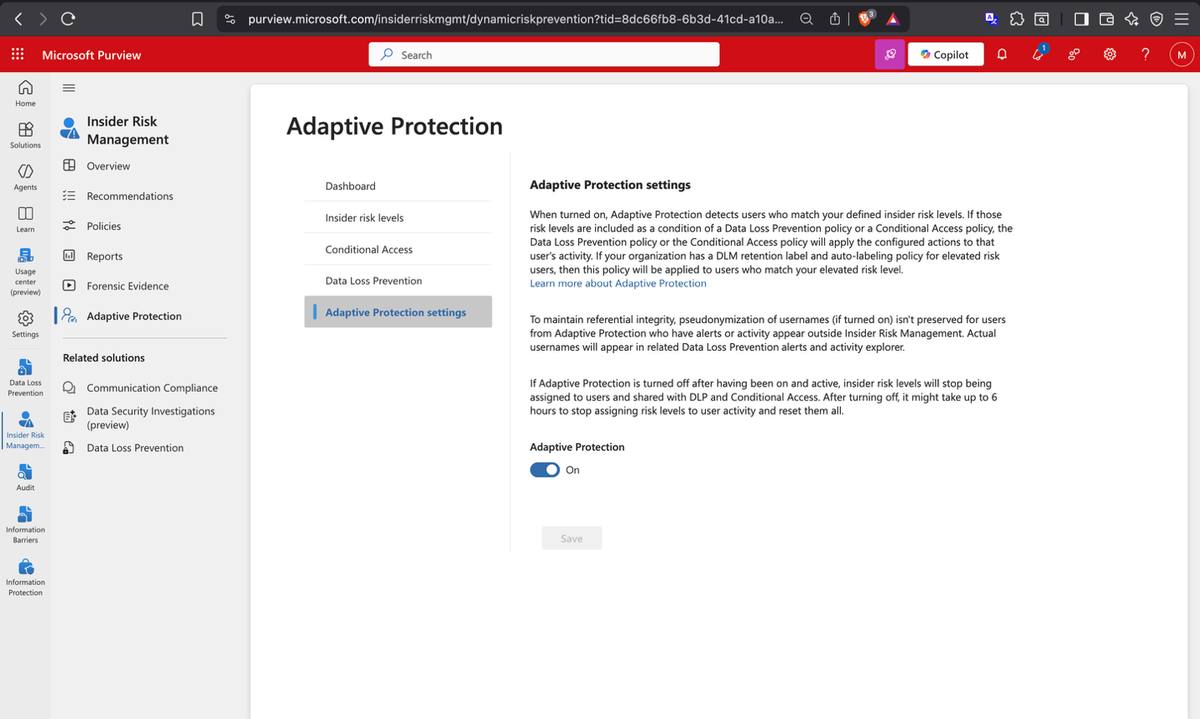The height and width of the screenshot is (719, 1200).
Task: Open the Dashboard tab
Action: 398,186
